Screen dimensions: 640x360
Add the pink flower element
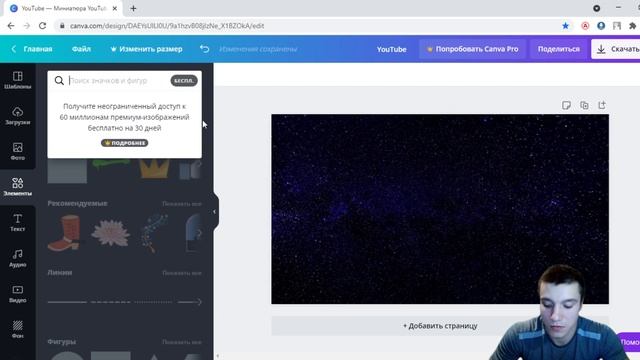pos(110,233)
